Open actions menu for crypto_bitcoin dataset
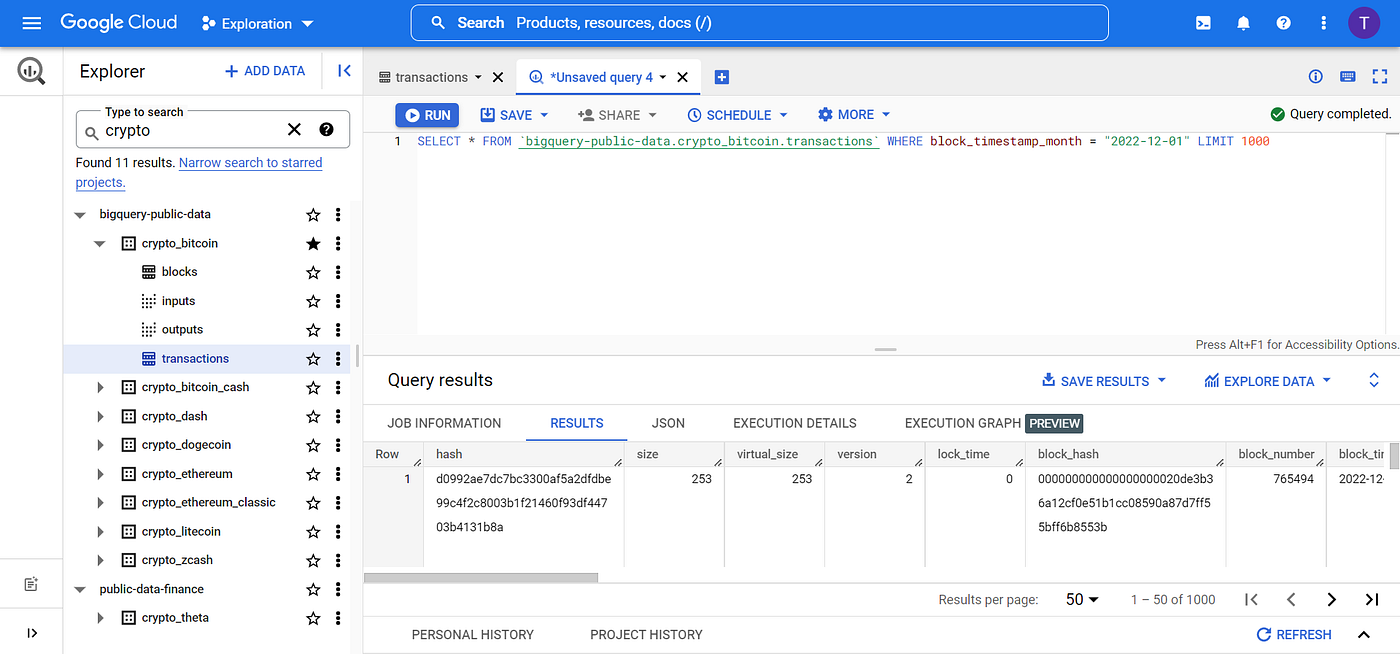 [x=338, y=243]
